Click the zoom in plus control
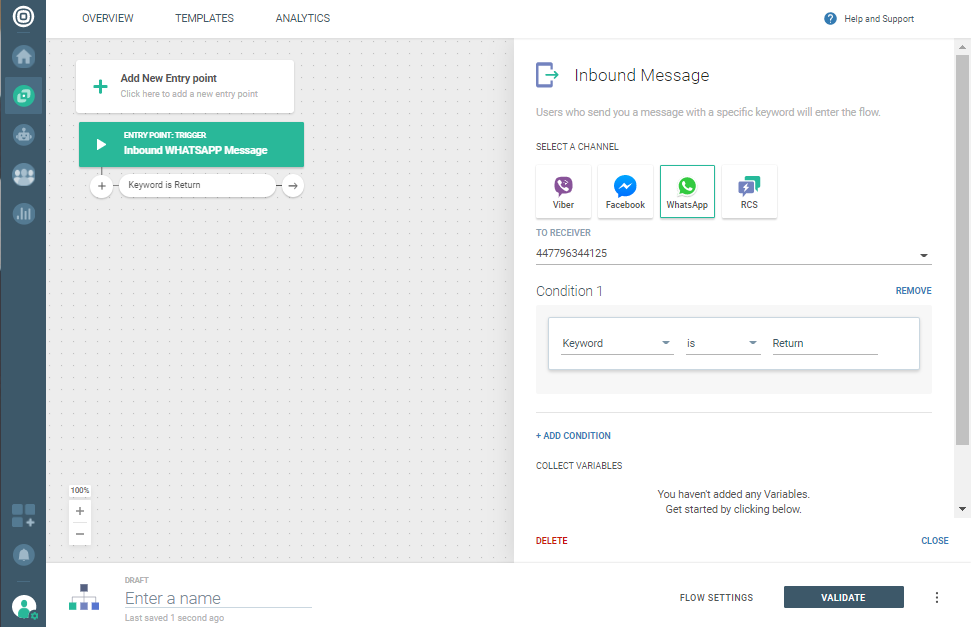This screenshot has width=971, height=627. pos(80,511)
